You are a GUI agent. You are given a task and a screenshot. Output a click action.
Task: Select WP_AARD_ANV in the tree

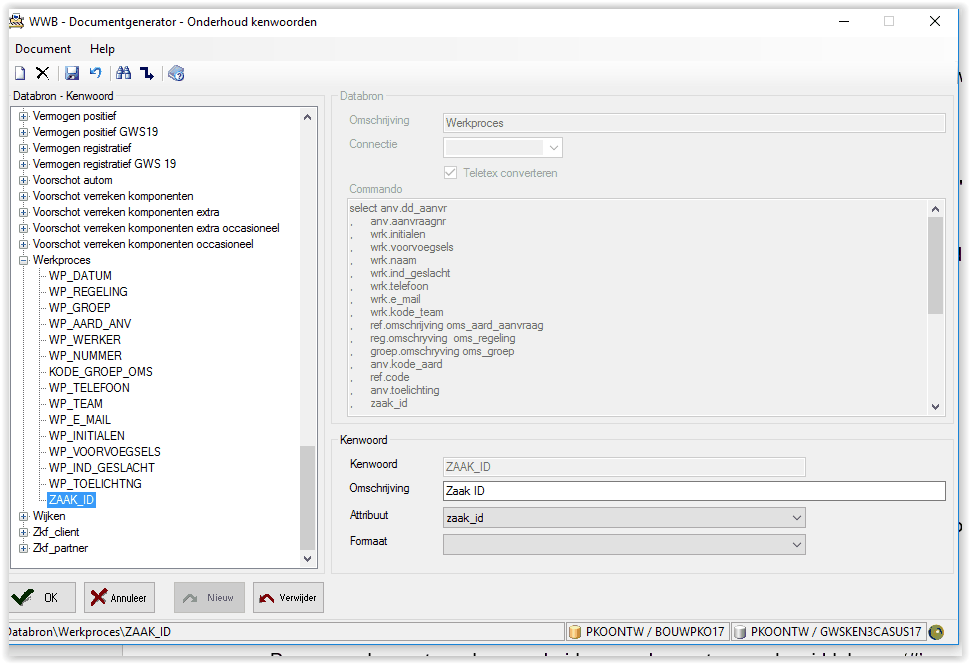pos(90,324)
